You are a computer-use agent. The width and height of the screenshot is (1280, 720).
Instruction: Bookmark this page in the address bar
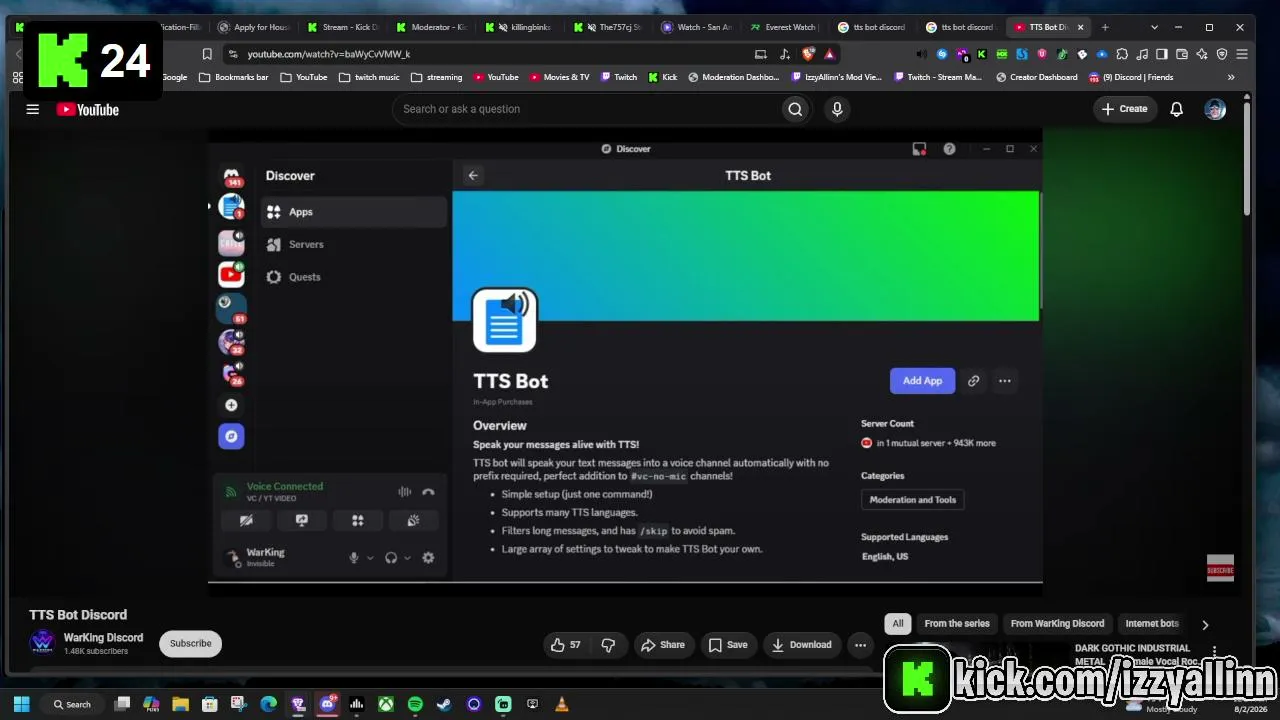pos(207,54)
